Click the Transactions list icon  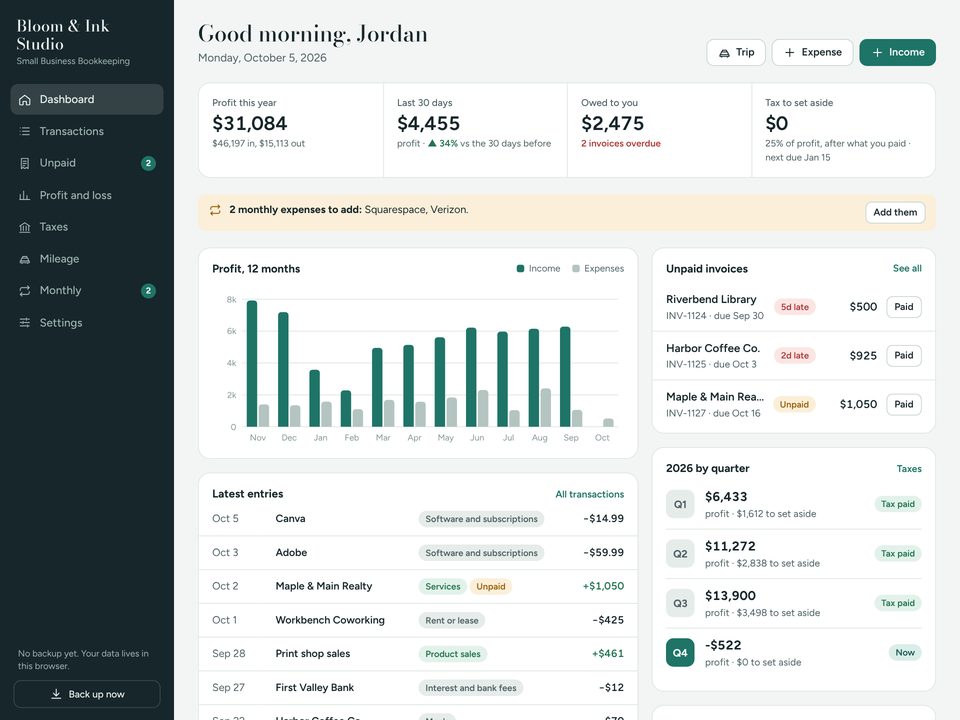pyautogui.click(x=24, y=132)
